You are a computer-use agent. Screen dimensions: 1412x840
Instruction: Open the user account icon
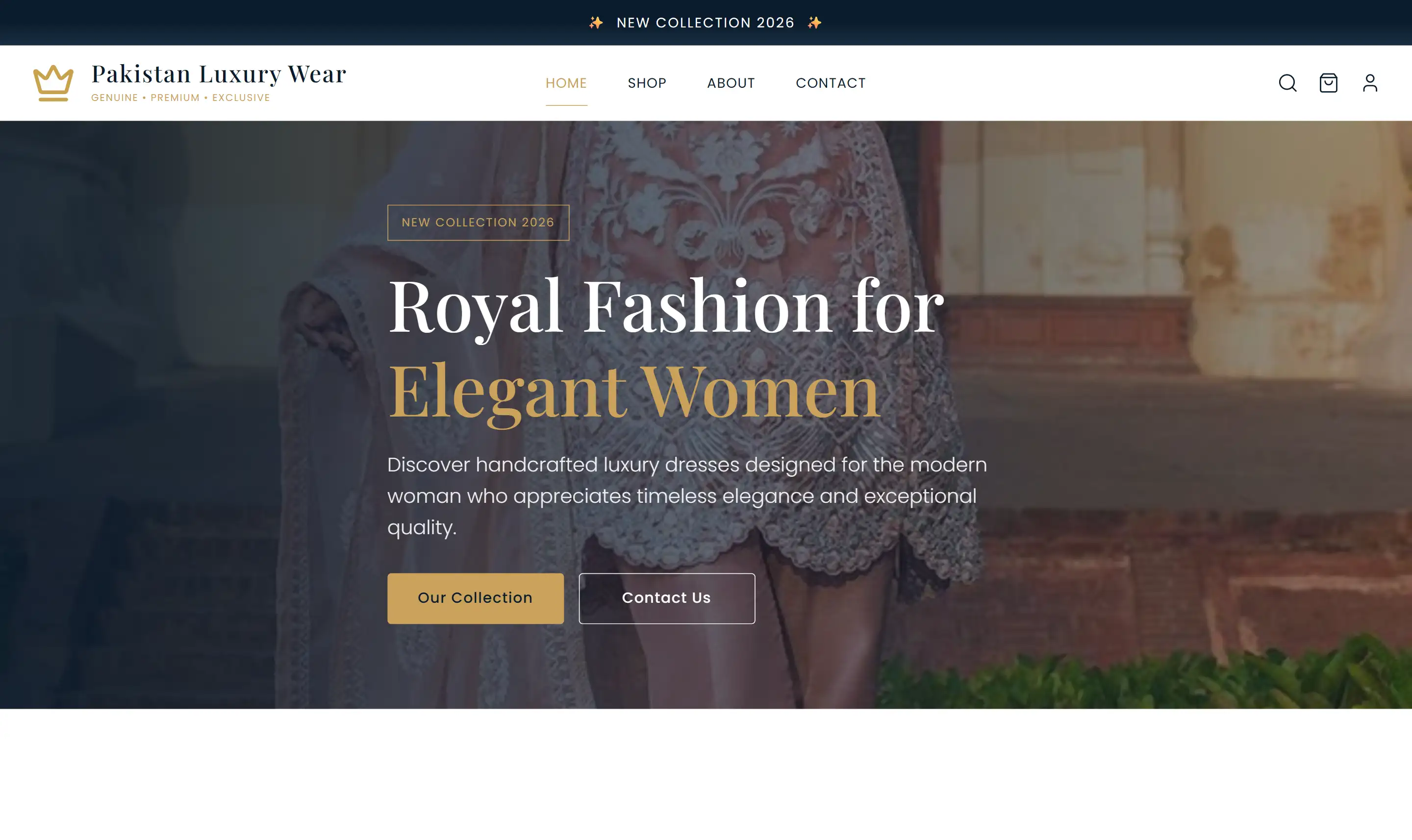1369,83
